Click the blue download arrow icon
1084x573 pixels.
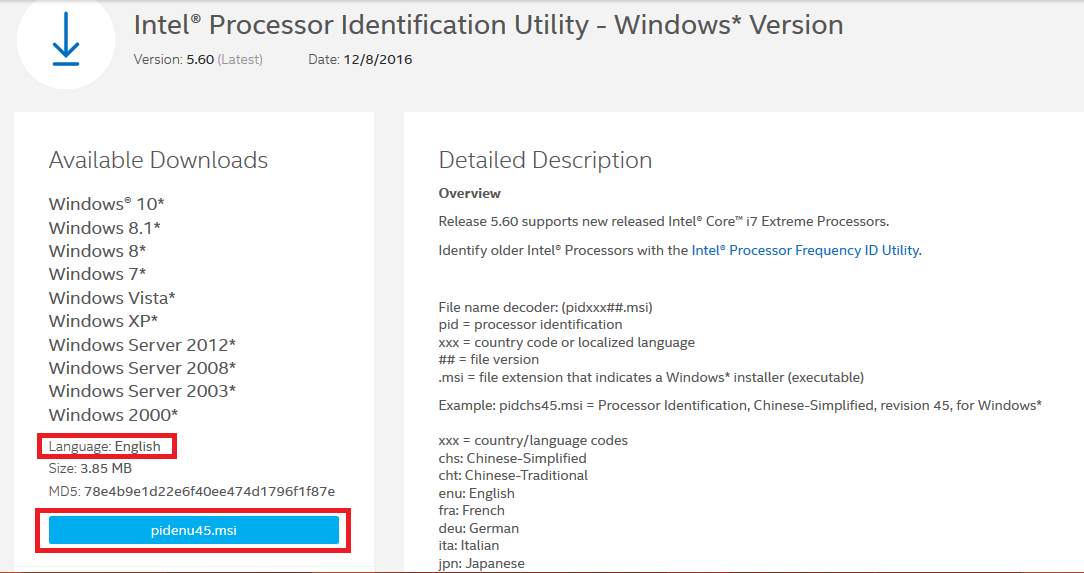click(x=66, y=40)
